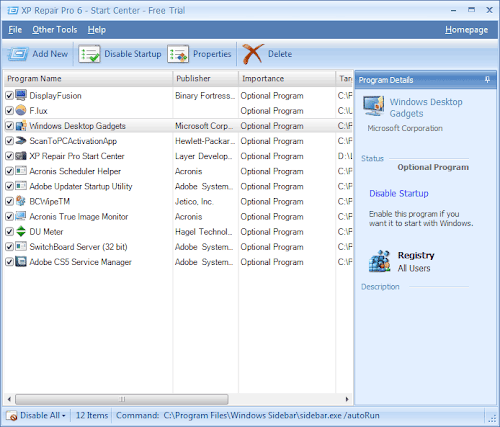500x427 pixels.
Task: Open the Help menu
Action: click(97, 30)
